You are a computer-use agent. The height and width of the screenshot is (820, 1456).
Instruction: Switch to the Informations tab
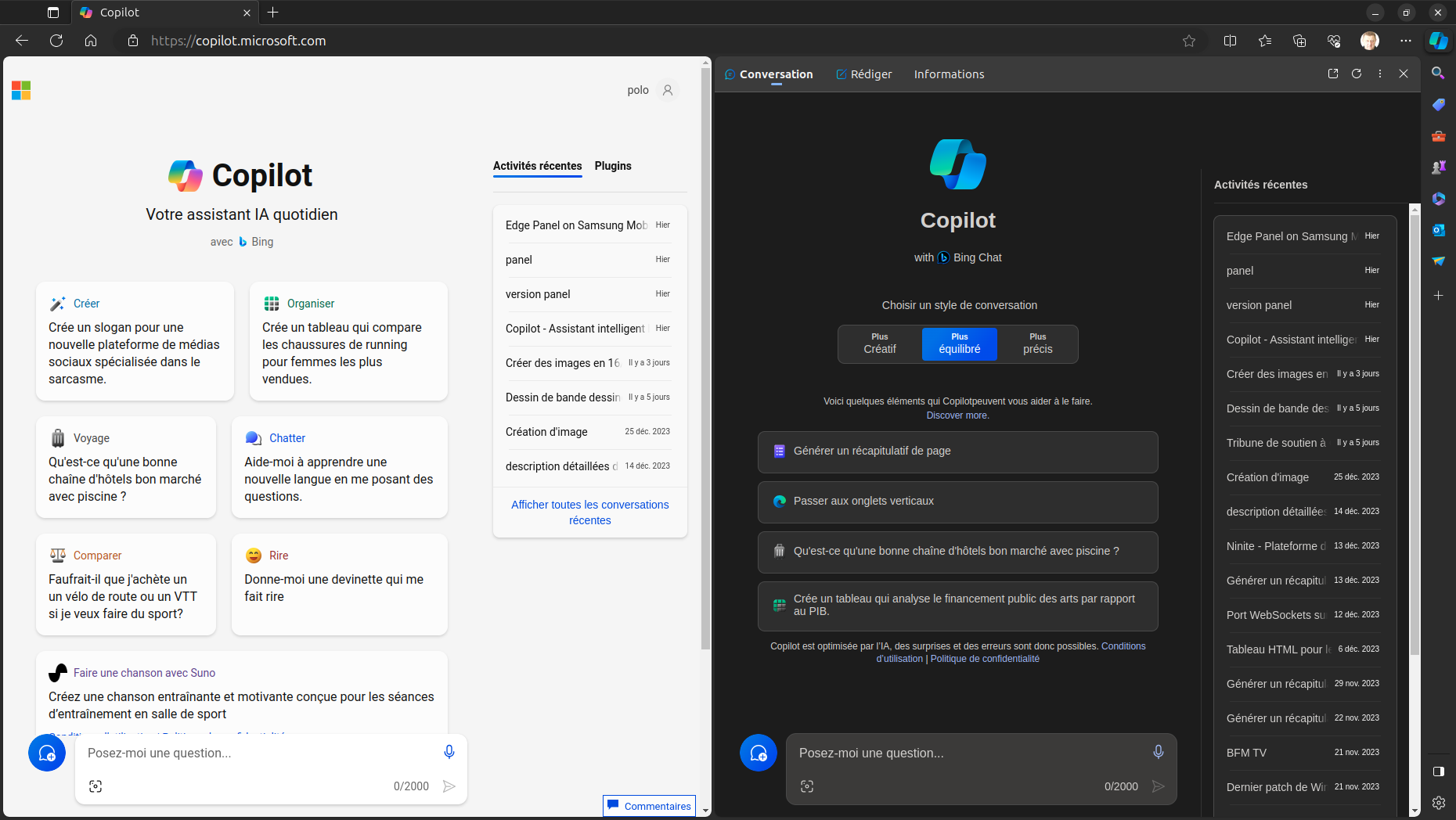point(949,74)
